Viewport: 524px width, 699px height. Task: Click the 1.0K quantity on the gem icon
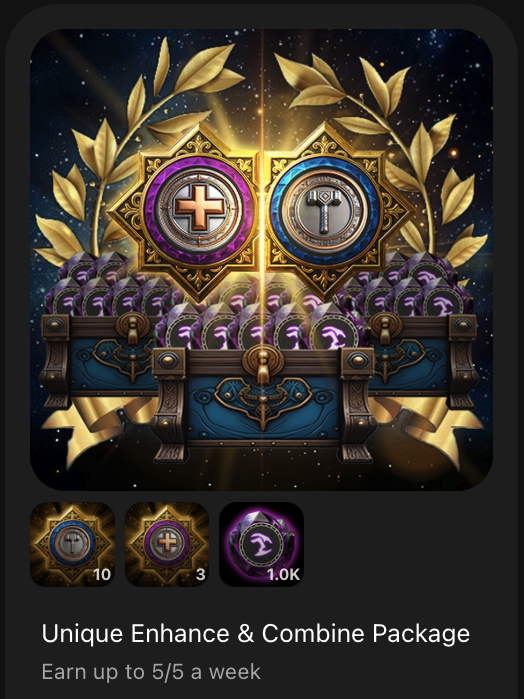pyautogui.click(x=284, y=575)
